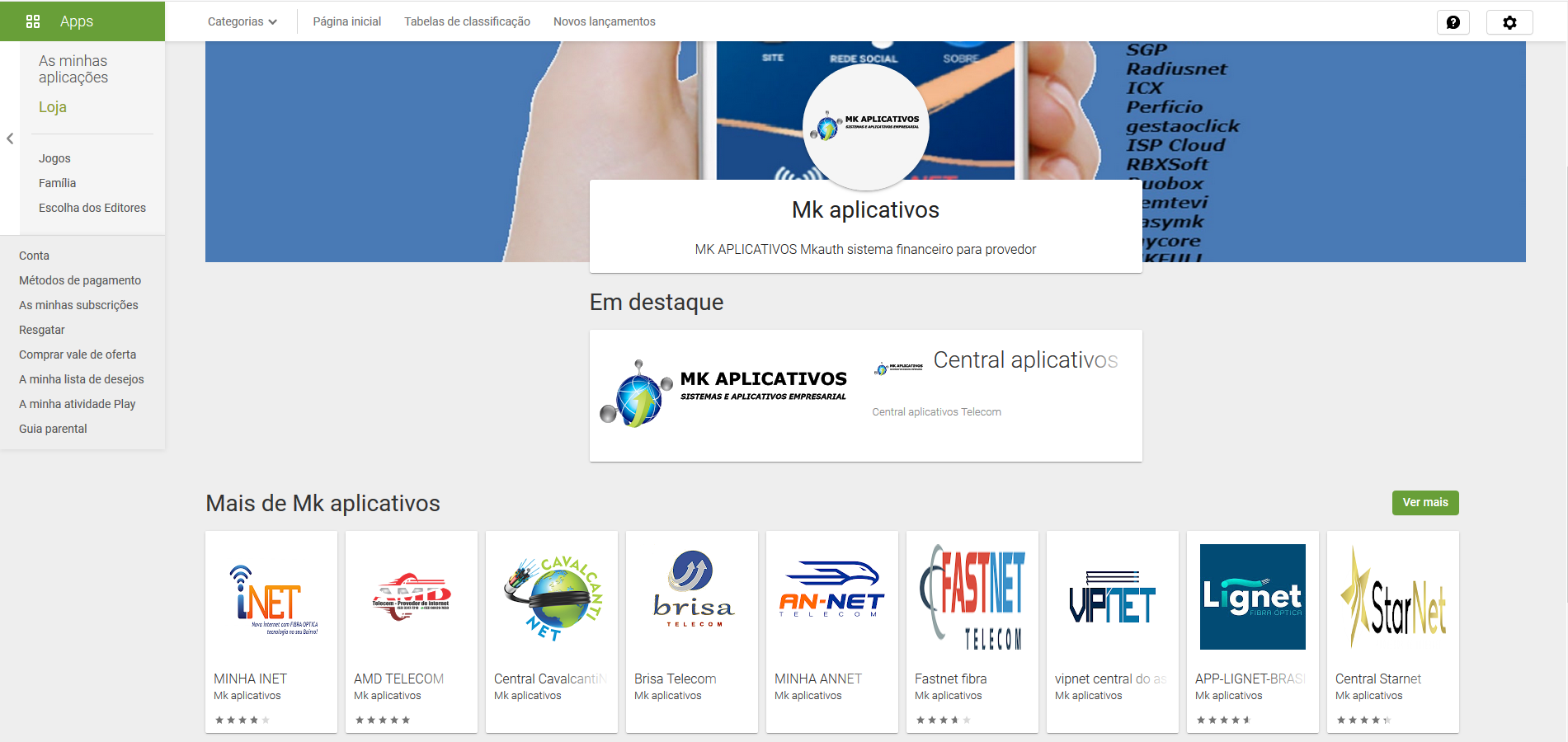Open the settings gear icon
The width and height of the screenshot is (1568, 742).
1509,22
